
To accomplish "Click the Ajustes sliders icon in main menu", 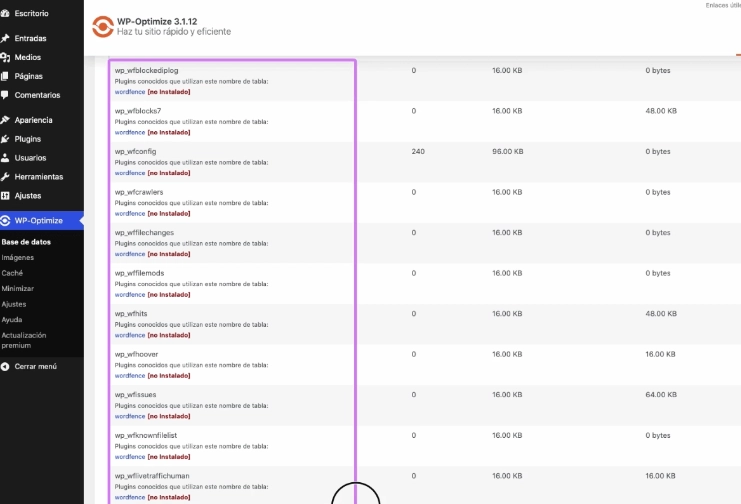I will [5, 196].
